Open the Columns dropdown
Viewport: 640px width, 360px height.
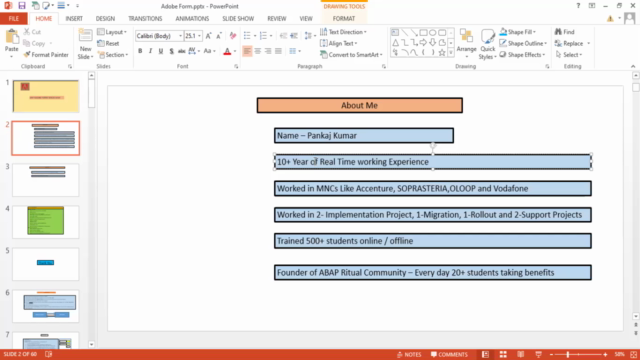click(295, 51)
